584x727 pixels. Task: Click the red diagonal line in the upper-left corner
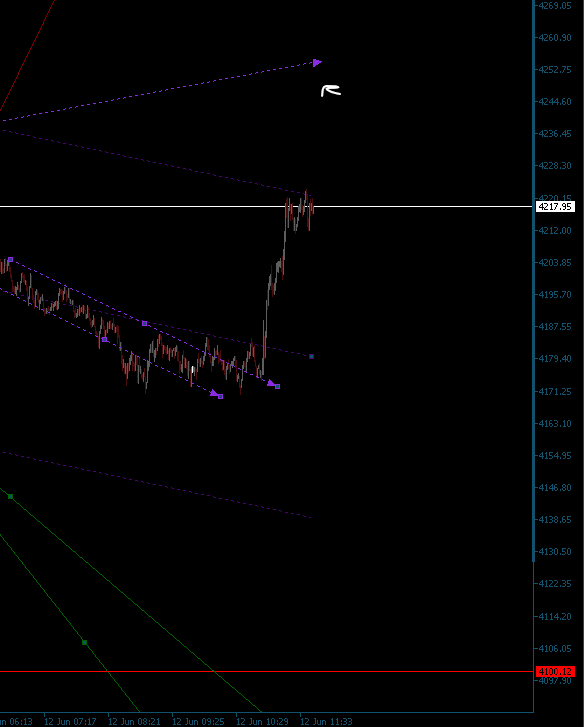pos(27,56)
